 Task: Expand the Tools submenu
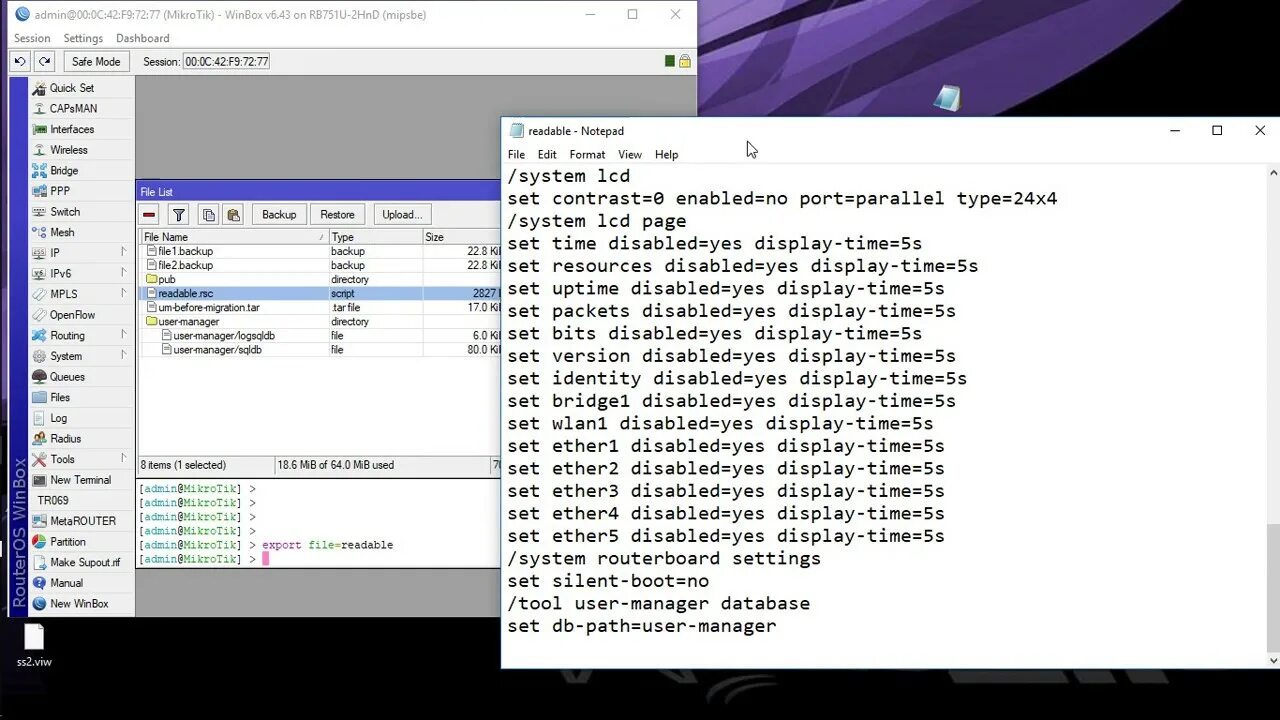(x=80, y=459)
